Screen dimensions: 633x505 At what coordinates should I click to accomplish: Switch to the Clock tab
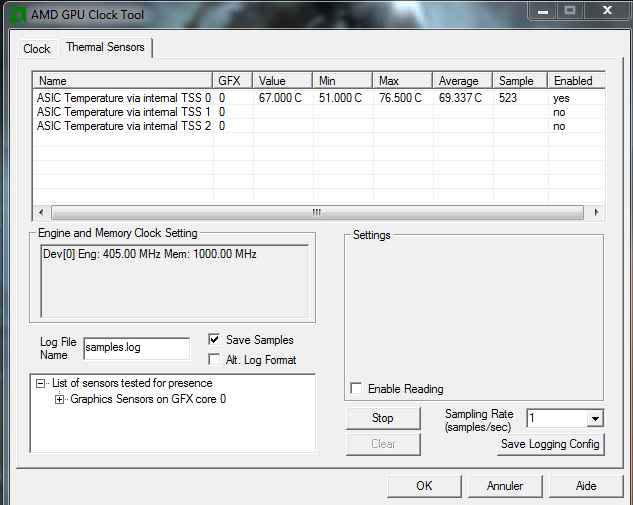(37, 48)
